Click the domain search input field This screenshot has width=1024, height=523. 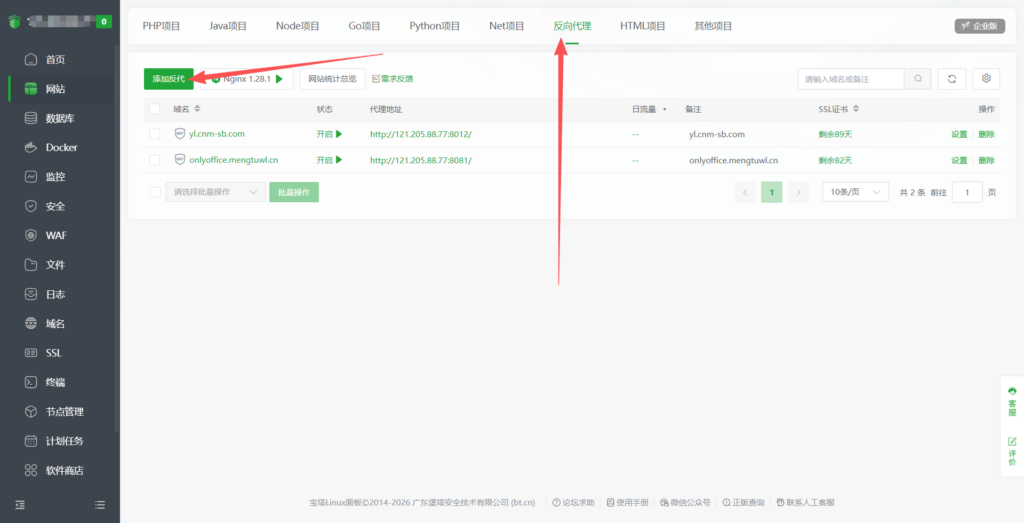tap(851, 79)
